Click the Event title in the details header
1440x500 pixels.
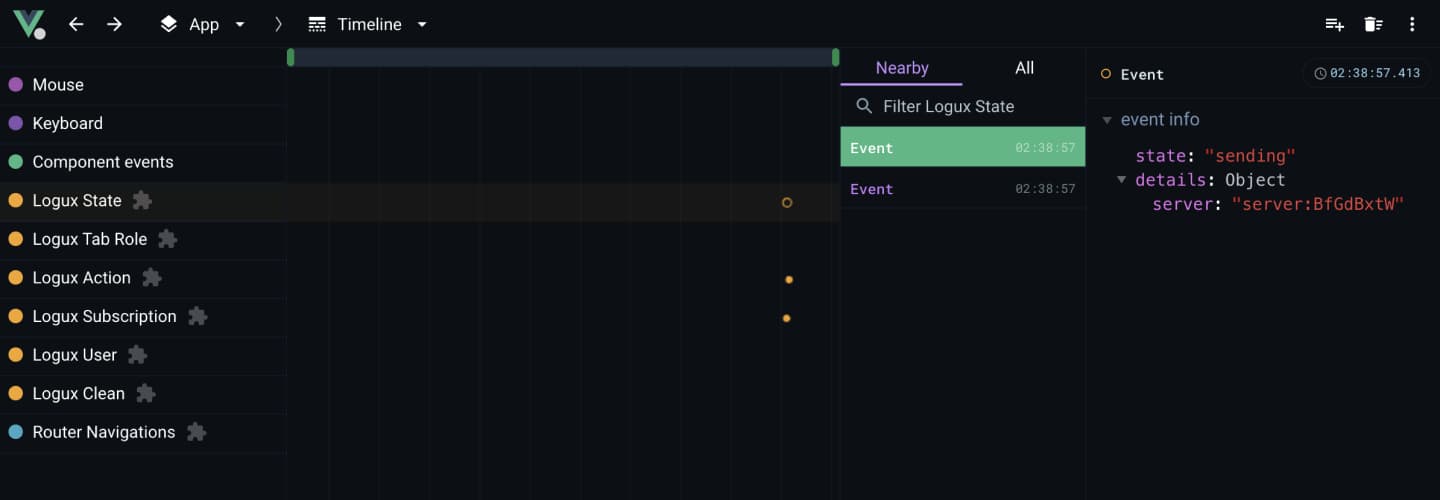click(1141, 75)
